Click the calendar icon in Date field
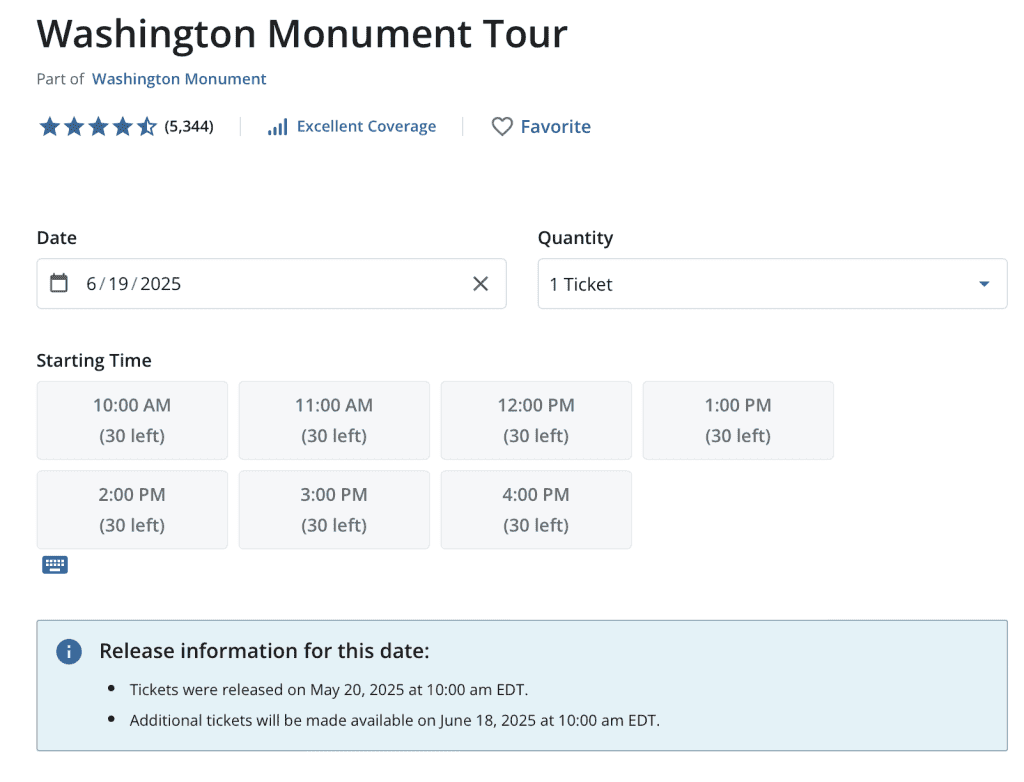 click(59, 283)
